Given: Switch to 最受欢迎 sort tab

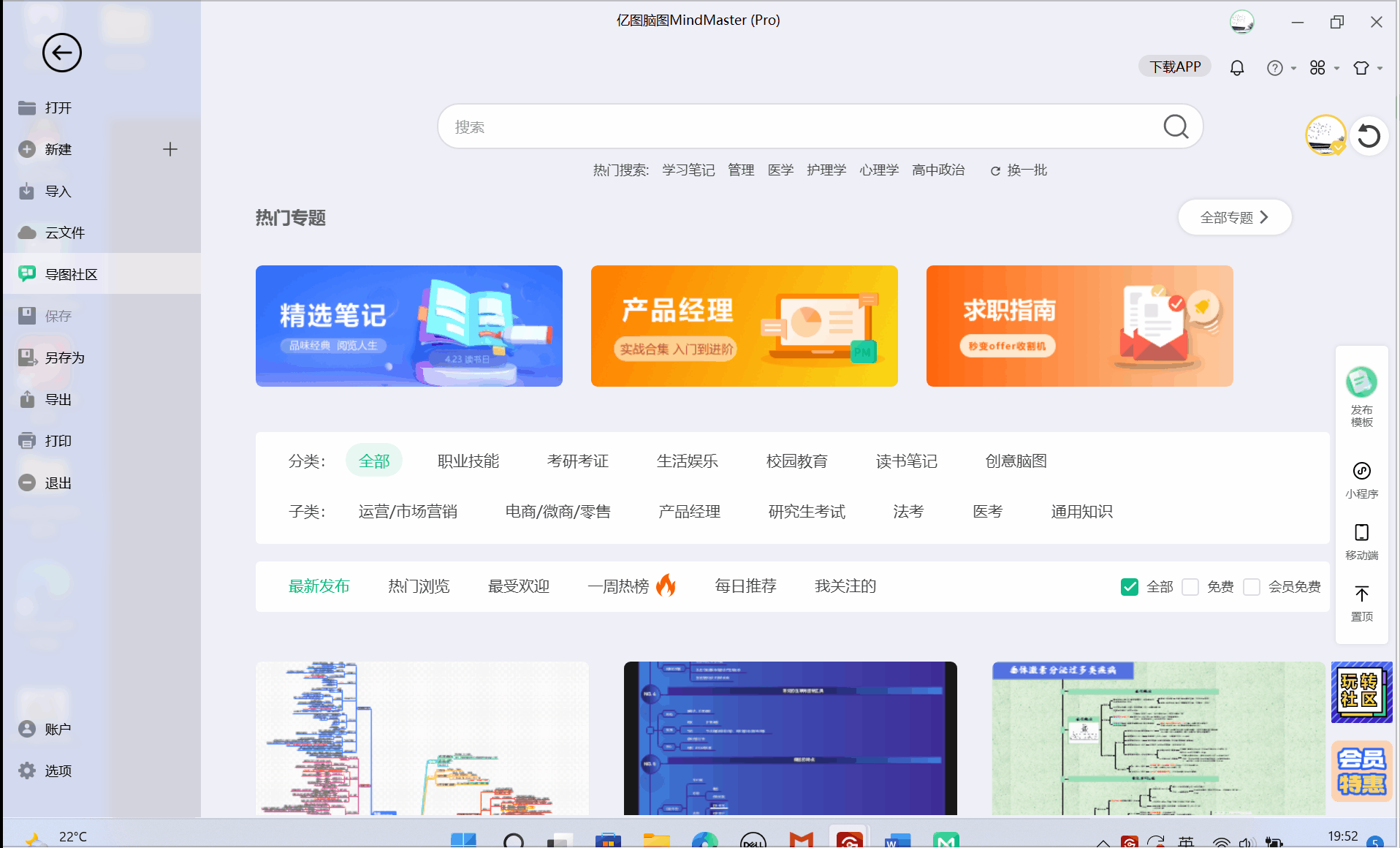Looking at the screenshot, I should pyautogui.click(x=519, y=586).
